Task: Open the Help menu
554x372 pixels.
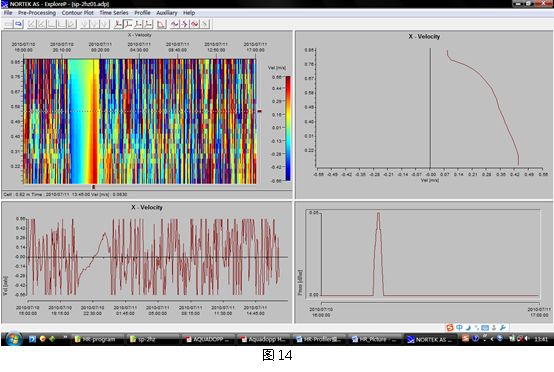Action: pos(189,13)
